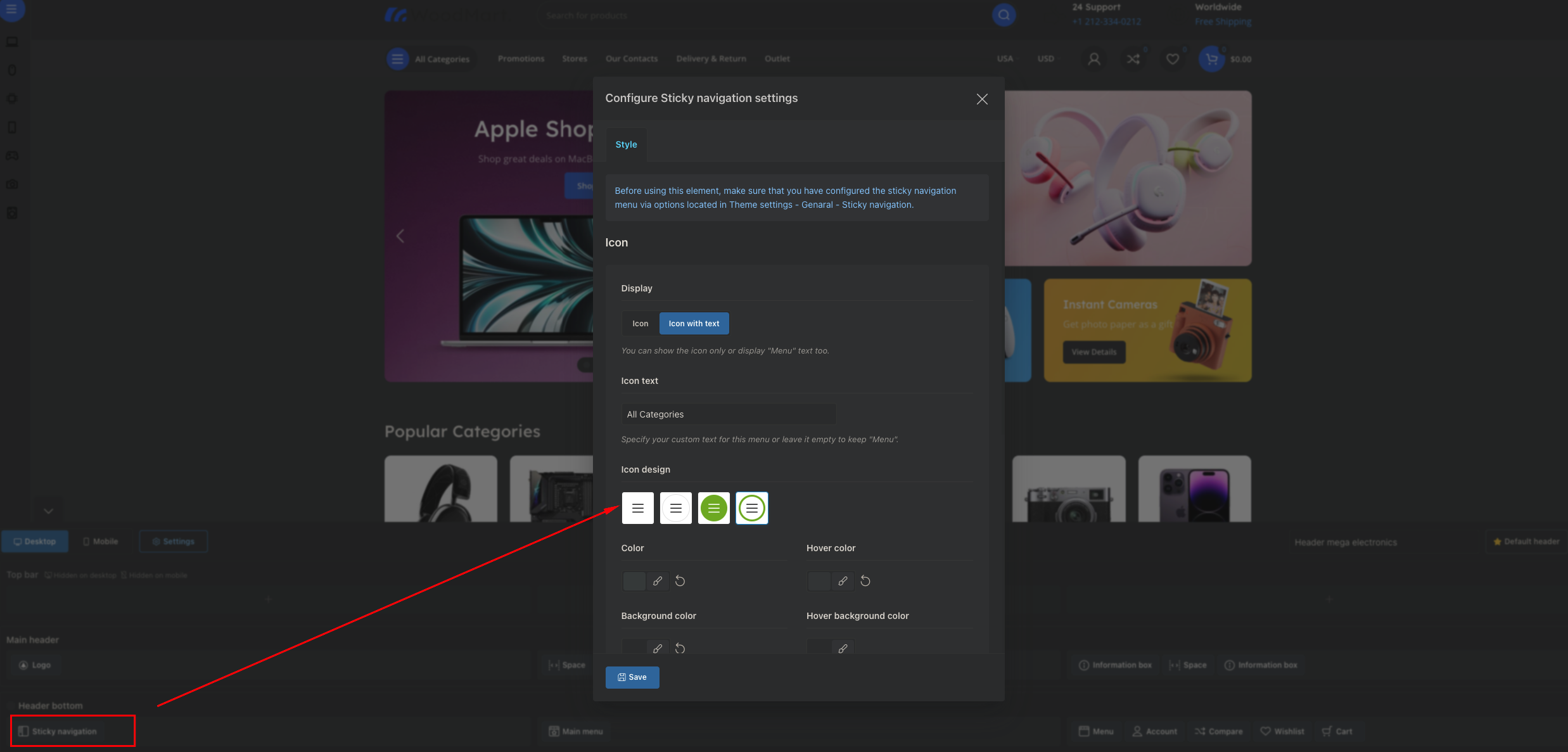
Task: Click the brush icon under Hover color
Action: coord(843,581)
